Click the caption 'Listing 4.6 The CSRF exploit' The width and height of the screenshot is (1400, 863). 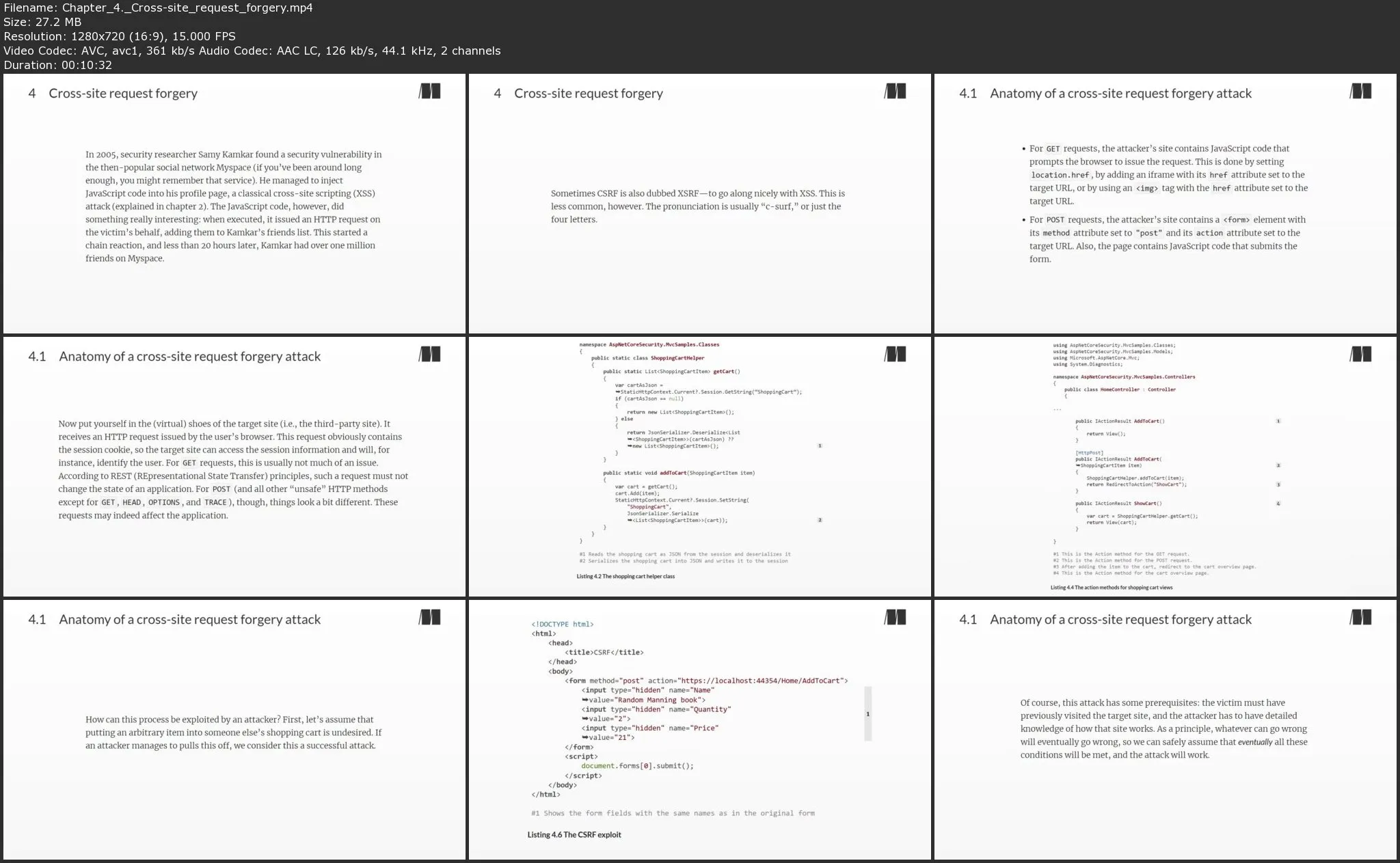[574, 834]
